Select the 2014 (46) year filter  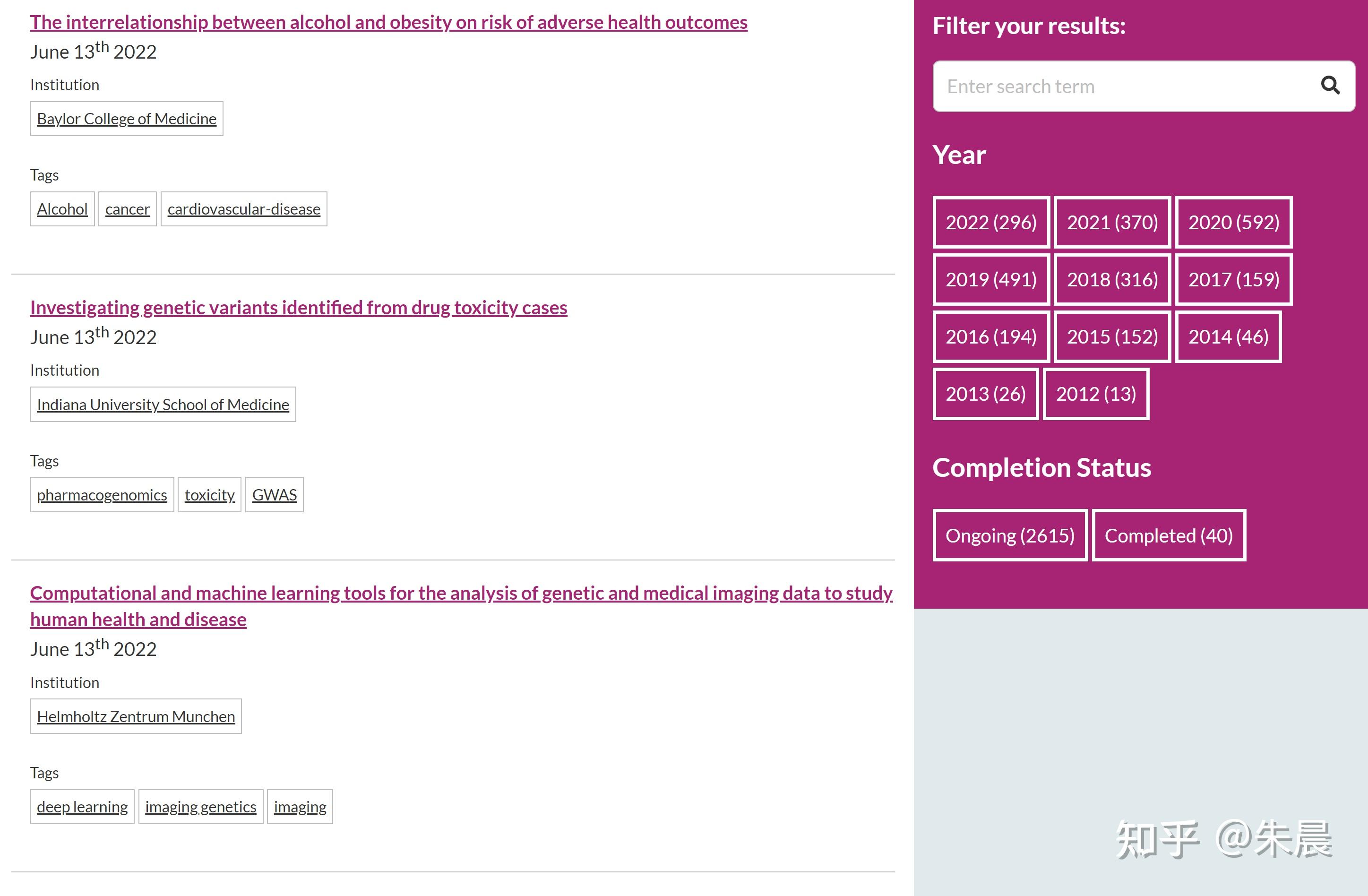tap(1228, 337)
